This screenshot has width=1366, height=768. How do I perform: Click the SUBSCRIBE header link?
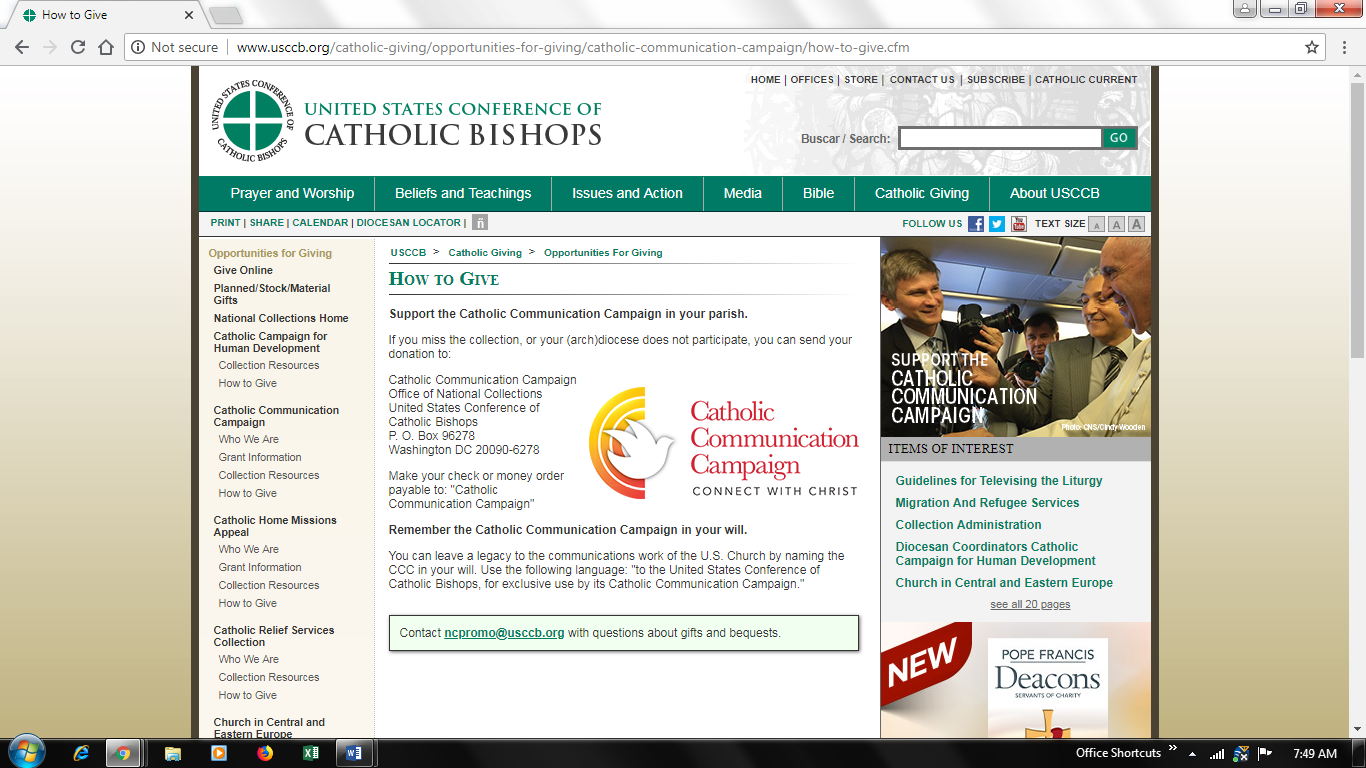point(996,80)
